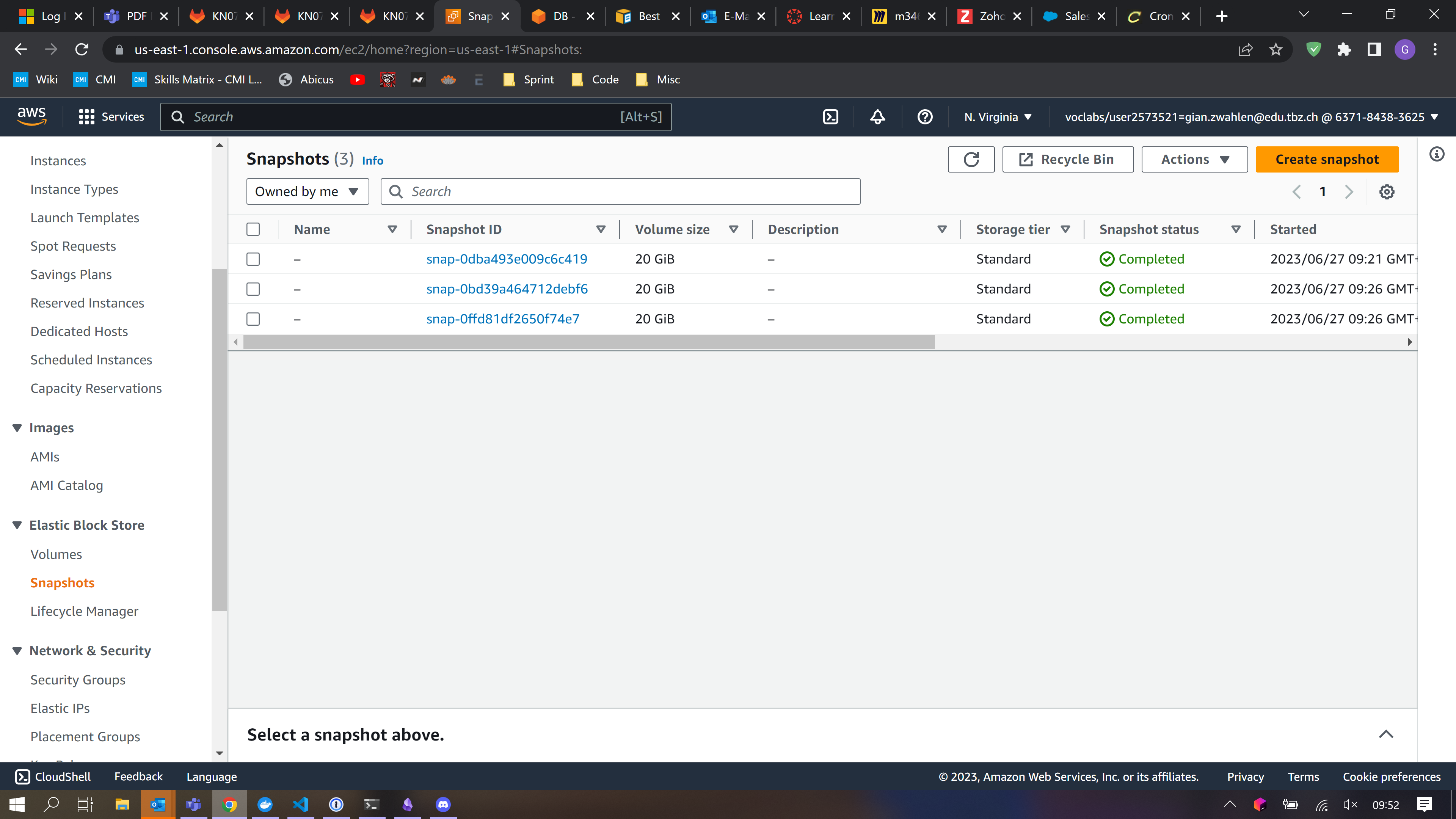
Task: Open the Owned by me dropdown
Action: tap(307, 191)
